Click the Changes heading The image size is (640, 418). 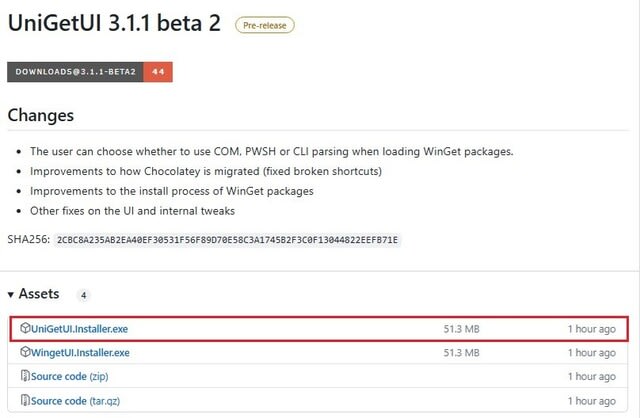tap(41, 115)
